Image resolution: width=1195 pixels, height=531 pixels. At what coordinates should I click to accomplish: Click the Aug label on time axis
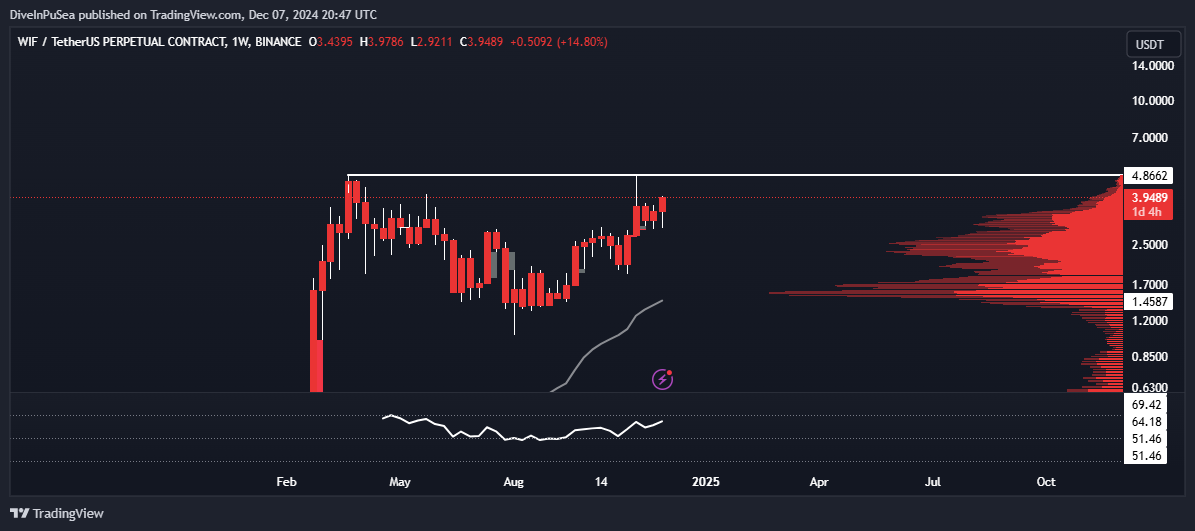(x=514, y=482)
